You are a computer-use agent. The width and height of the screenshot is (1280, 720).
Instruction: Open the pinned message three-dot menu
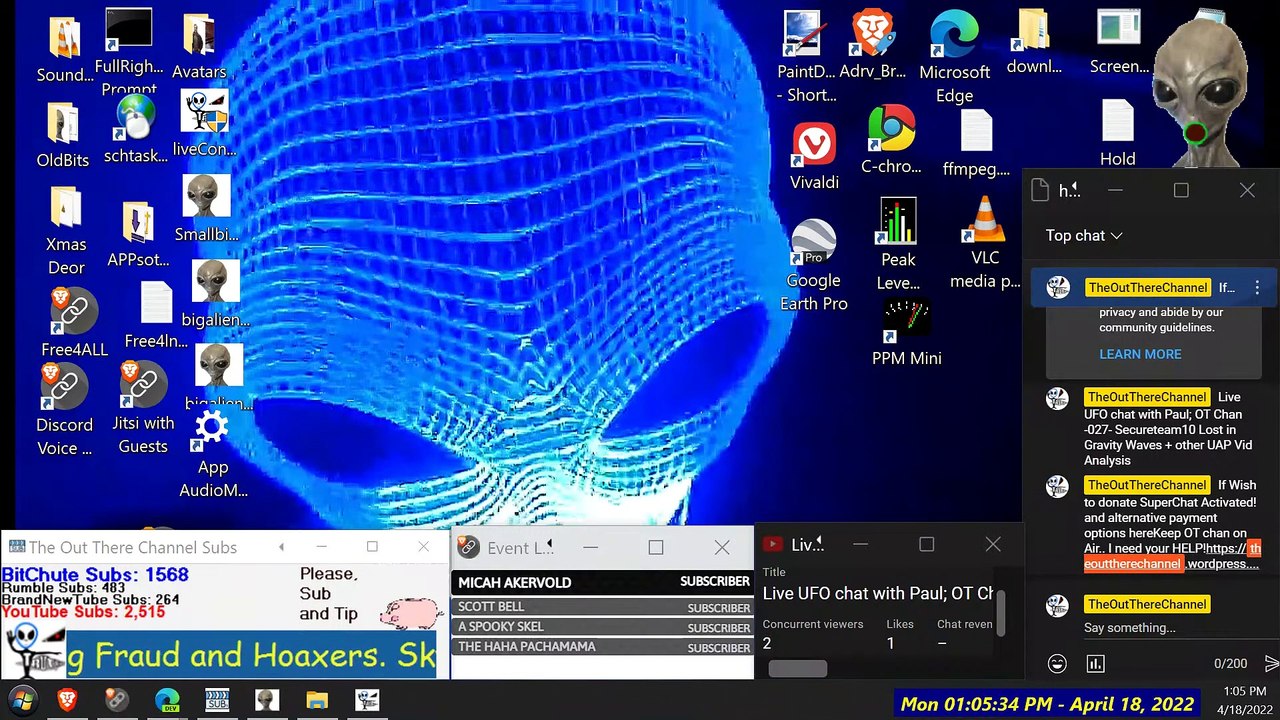[x=1257, y=287]
